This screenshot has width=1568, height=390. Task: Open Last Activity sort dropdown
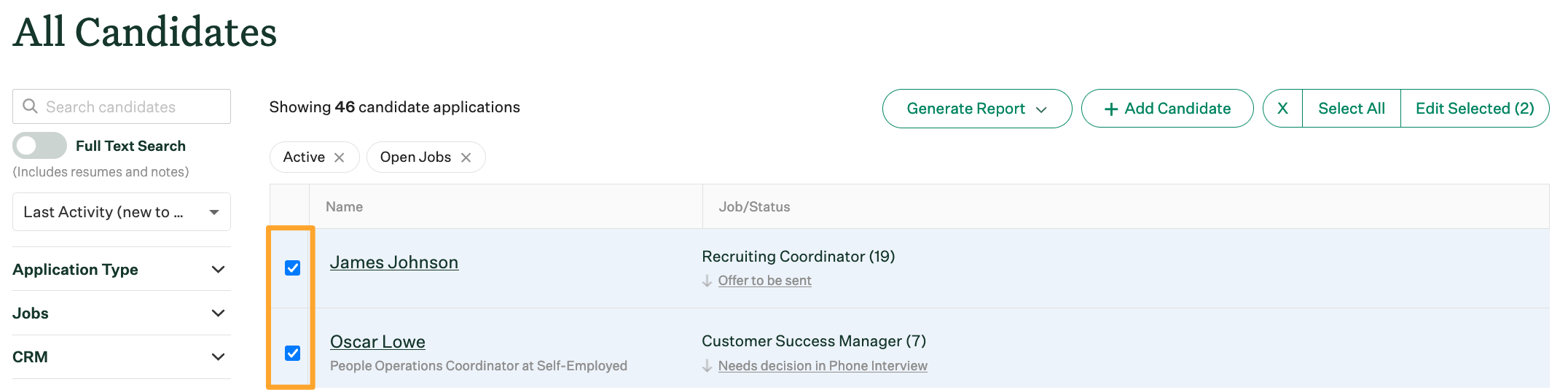[122, 212]
